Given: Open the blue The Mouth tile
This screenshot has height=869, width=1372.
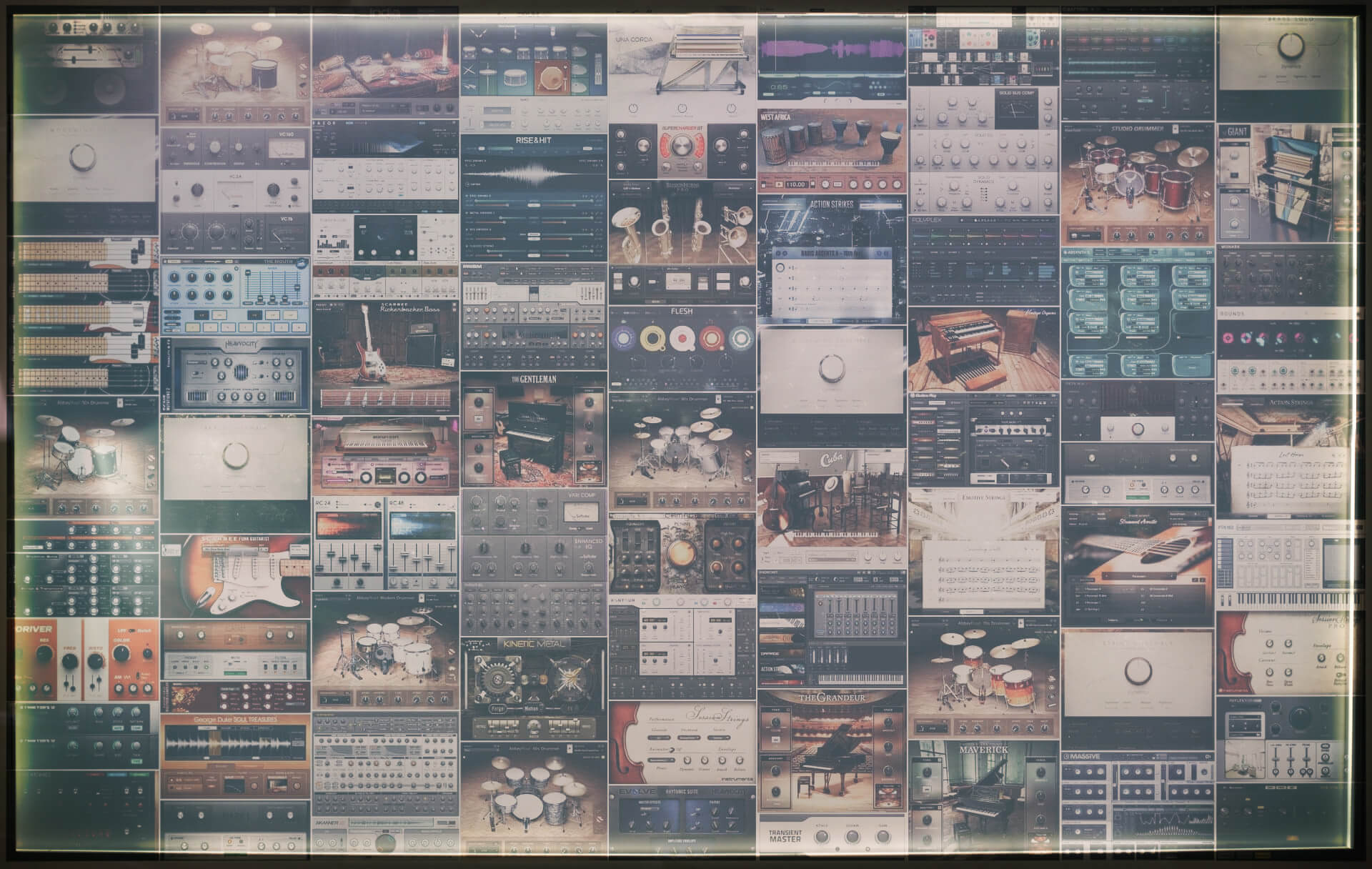Looking at the screenshot, I should point(235,296).
